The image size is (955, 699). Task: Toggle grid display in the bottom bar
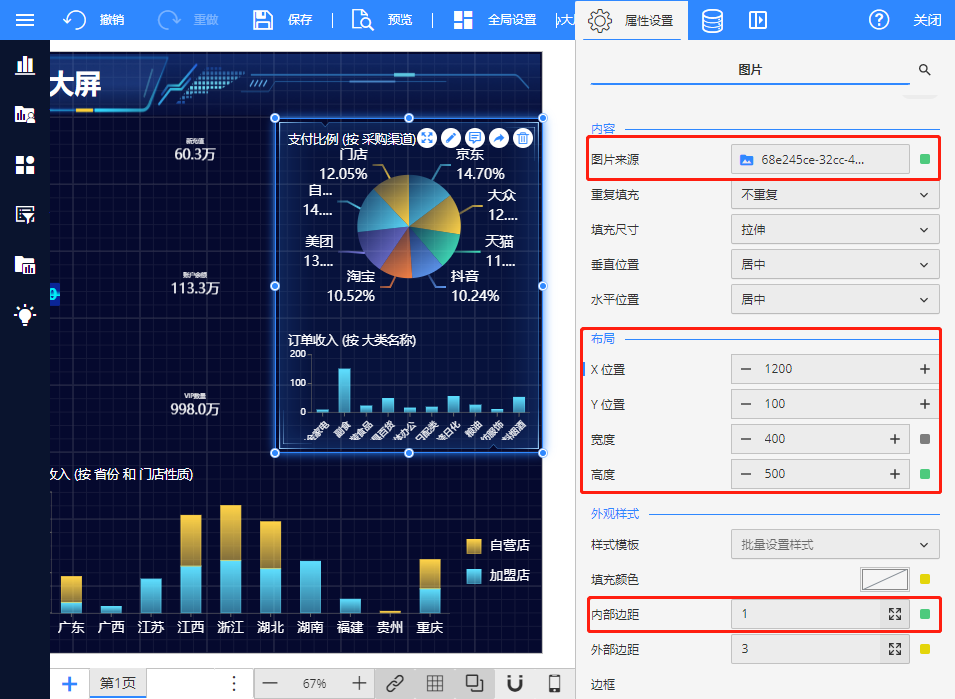tap(435, 683)
